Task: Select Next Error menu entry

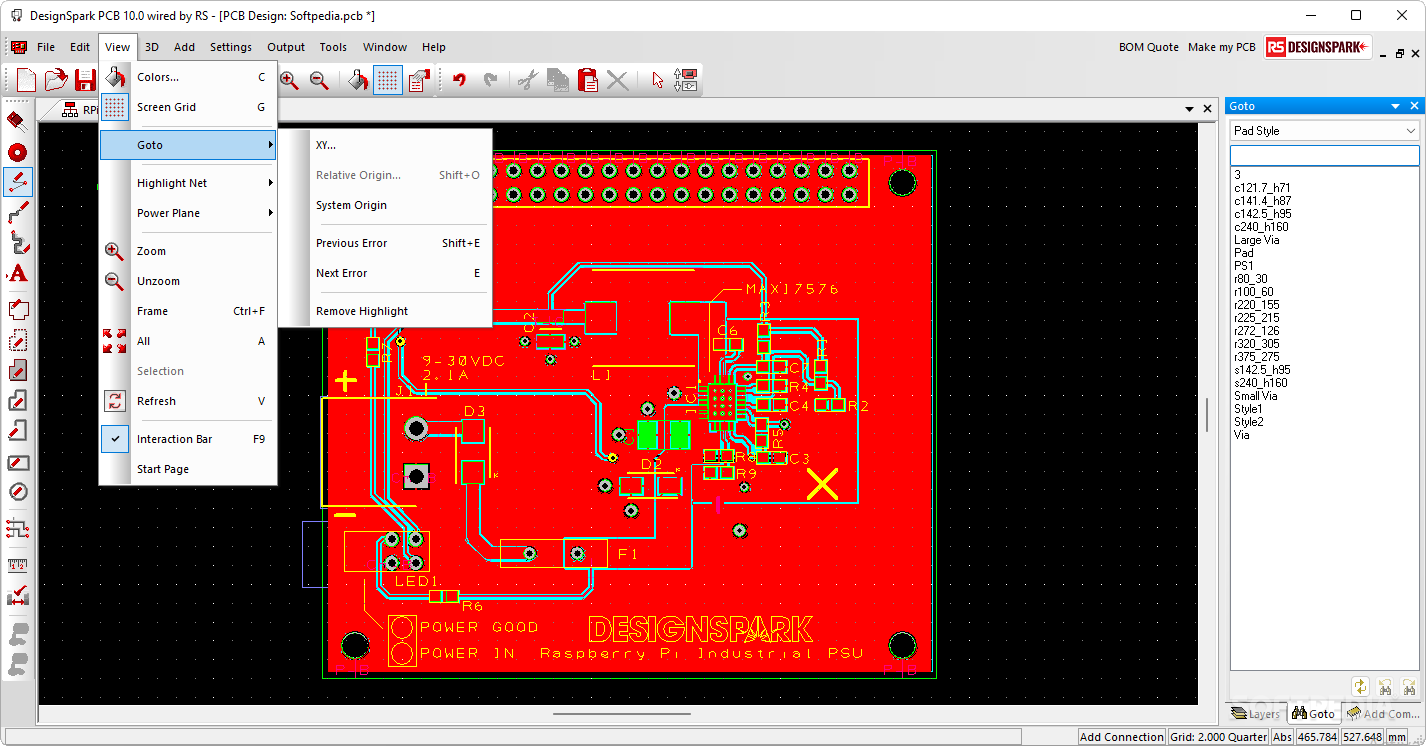Action: pos(385,273)
